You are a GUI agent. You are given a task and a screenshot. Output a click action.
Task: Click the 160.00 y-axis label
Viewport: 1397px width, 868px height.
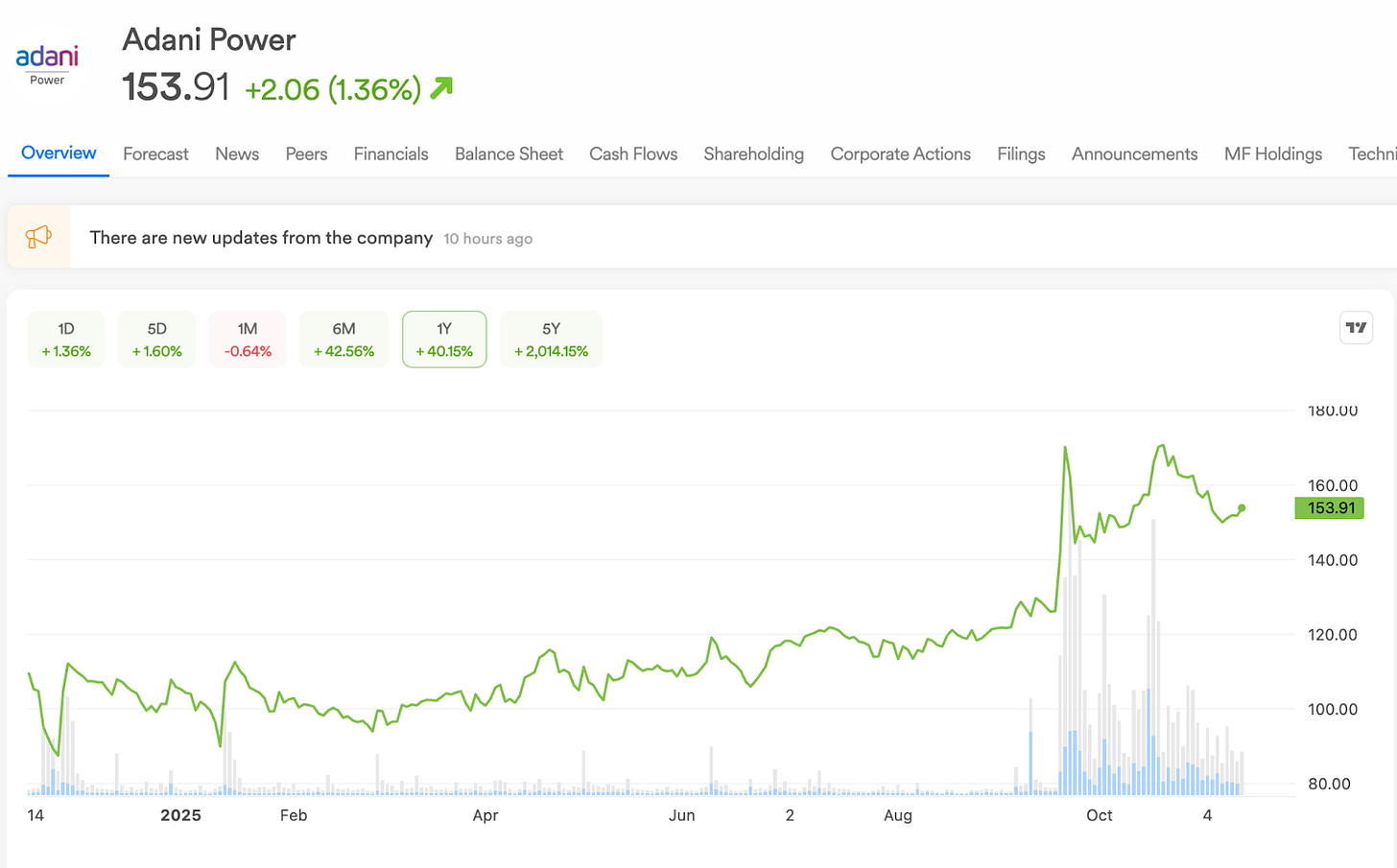(1333, 485)
